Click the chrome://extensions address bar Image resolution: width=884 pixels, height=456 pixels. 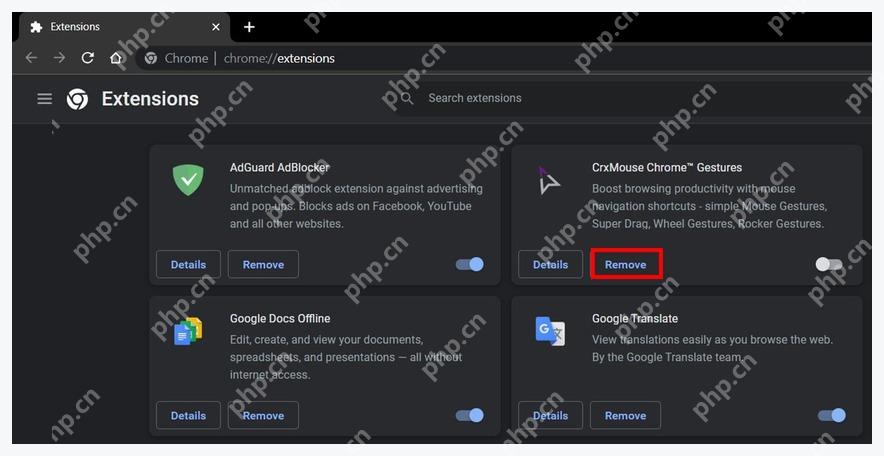point(502,58)
